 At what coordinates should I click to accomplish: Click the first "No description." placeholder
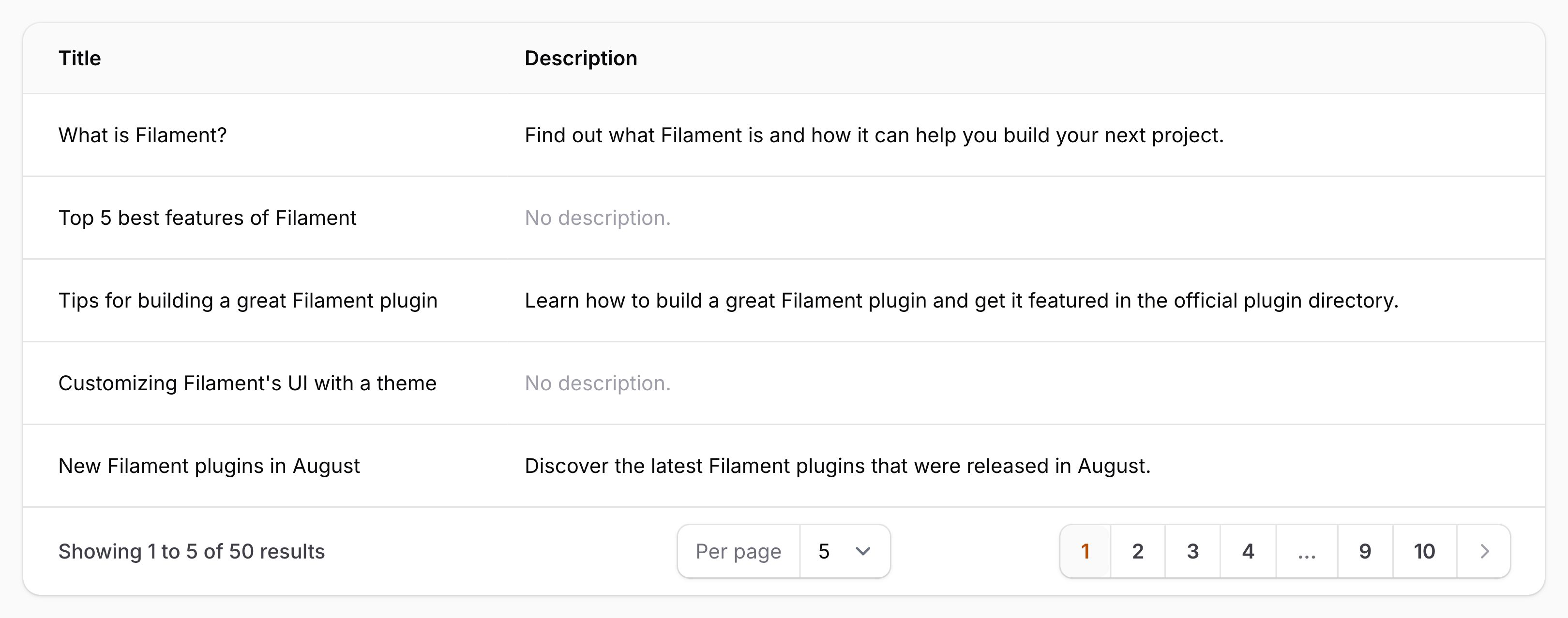tap(597, 218)
